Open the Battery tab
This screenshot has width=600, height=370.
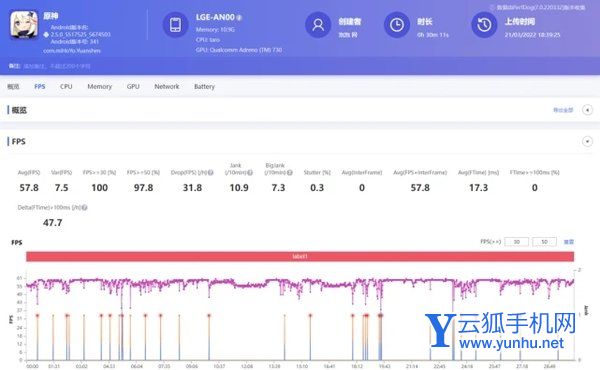[204, 86]
